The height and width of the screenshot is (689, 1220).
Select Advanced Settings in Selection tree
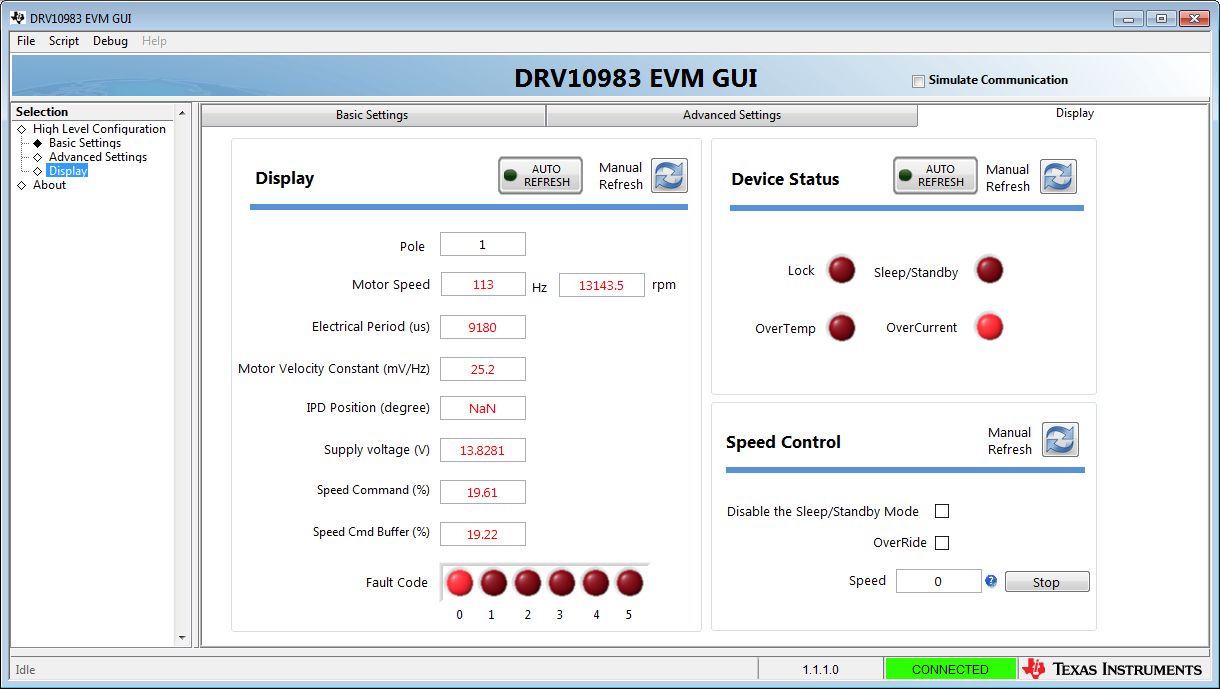[x=98, y=157]
